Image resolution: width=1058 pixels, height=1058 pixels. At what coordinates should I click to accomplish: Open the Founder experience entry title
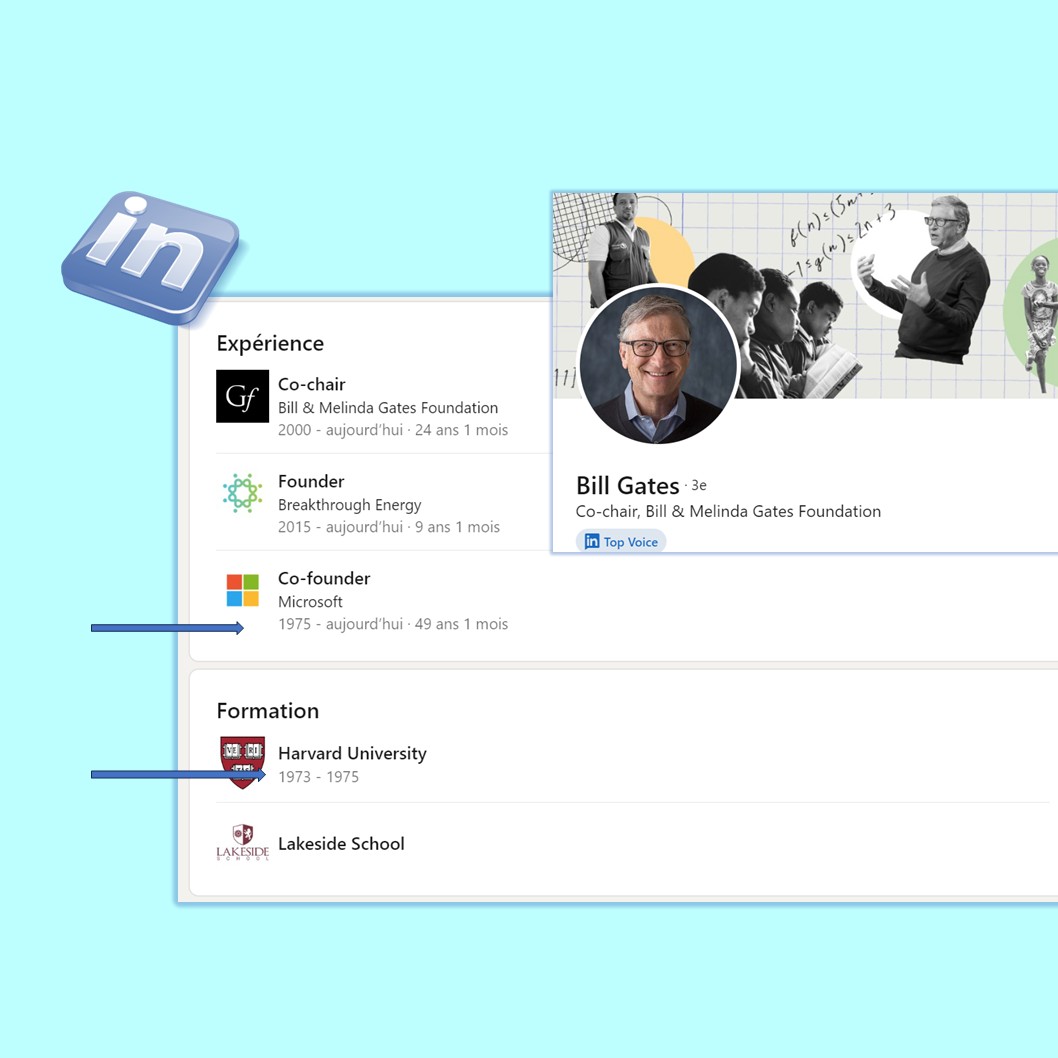(x=311, y=481)
